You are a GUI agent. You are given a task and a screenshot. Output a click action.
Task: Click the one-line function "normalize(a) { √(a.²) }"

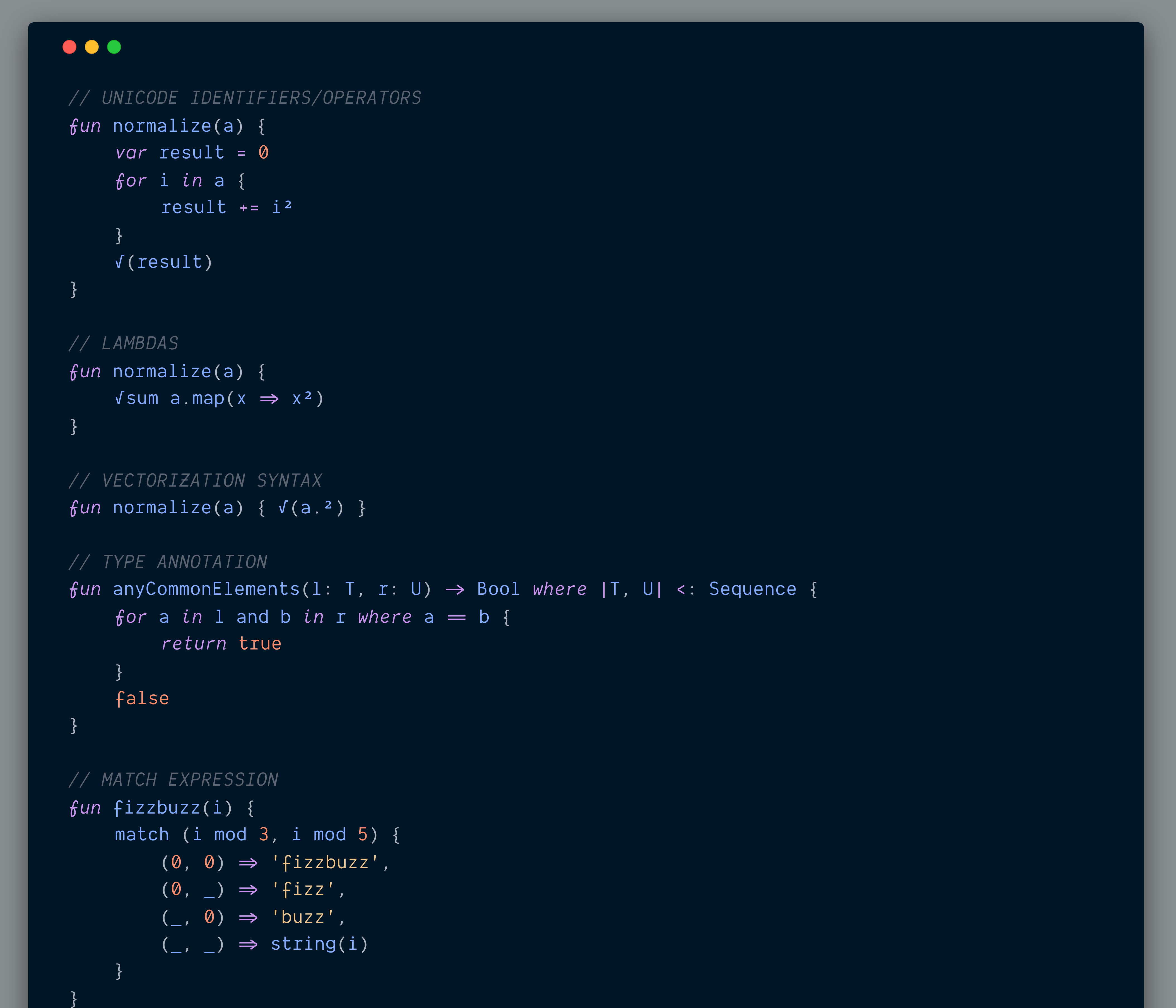pyautogui.click(x=239, y=507)
